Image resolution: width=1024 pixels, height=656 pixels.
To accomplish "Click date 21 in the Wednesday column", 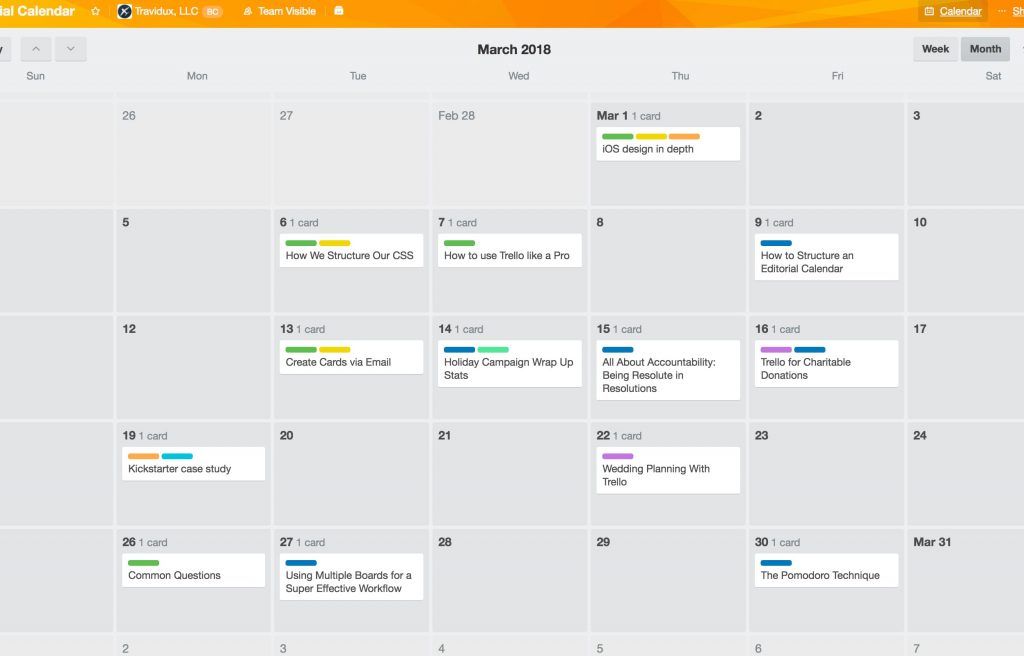I will 445,435.
